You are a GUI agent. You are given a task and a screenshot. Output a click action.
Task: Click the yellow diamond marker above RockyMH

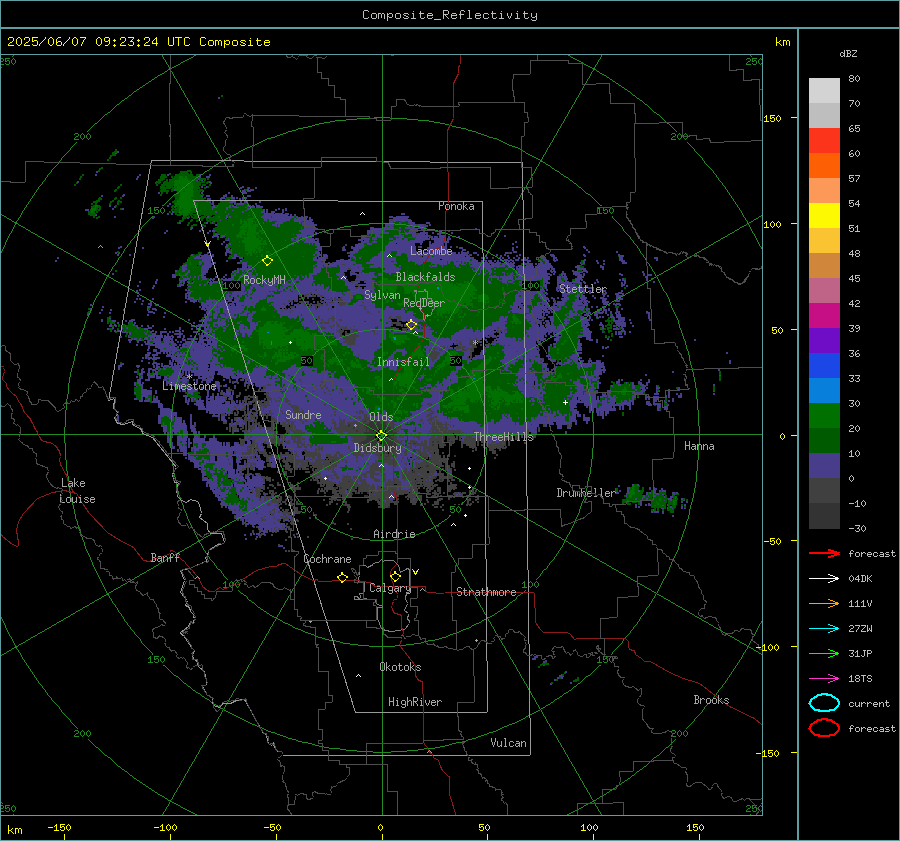267,261
